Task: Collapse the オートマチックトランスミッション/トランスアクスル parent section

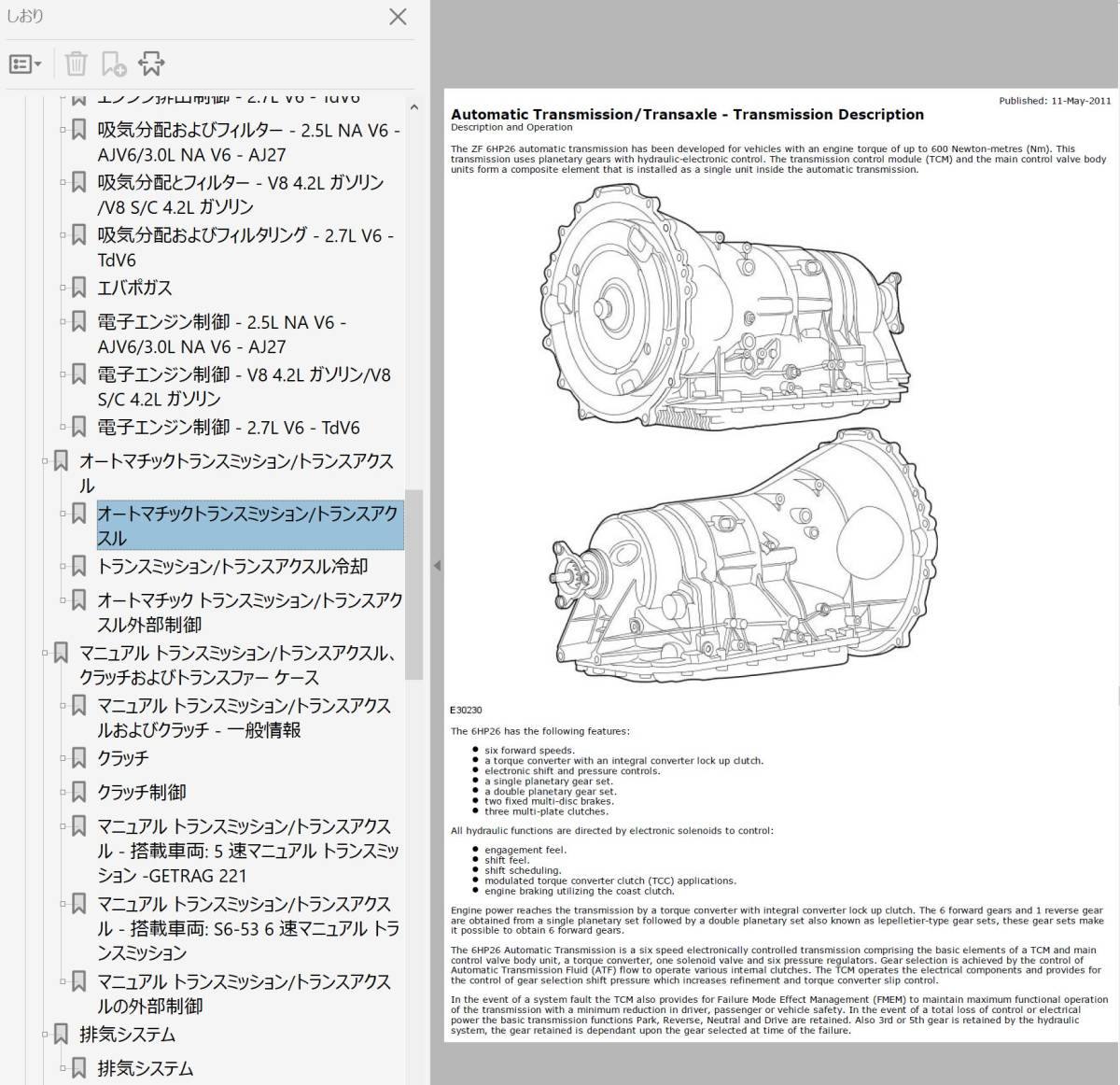Action: (x=44, y=461)
